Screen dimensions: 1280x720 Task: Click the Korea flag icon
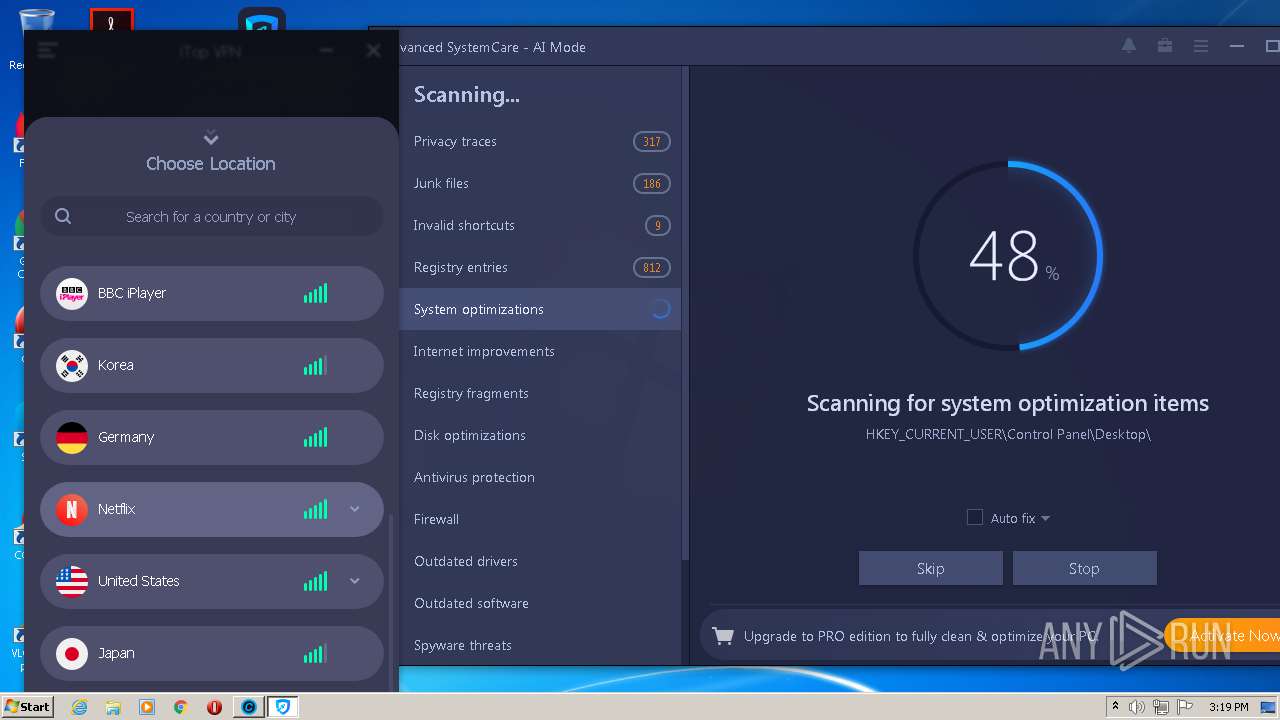point(72,365)
